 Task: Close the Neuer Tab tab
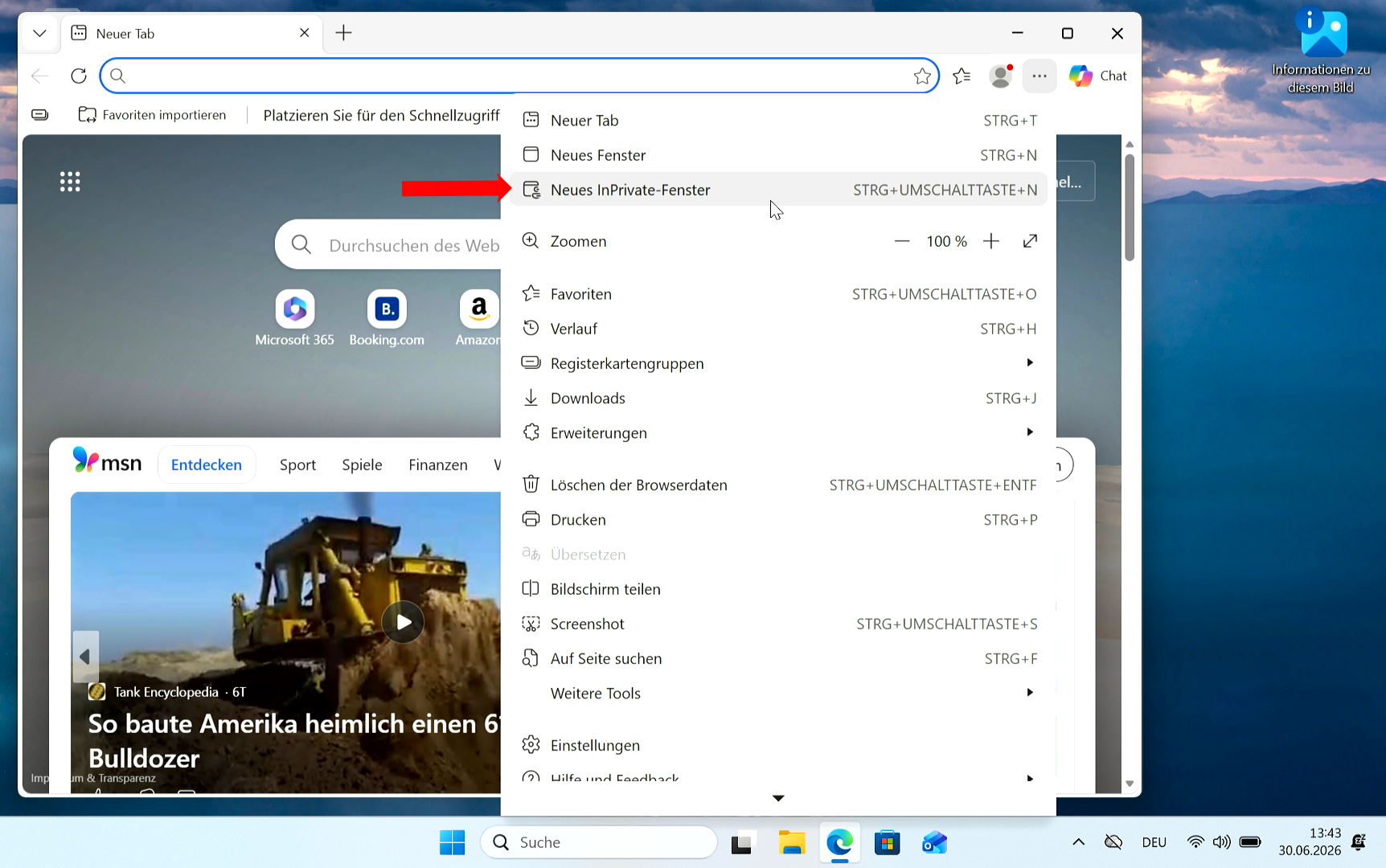(x=305, y=33)
